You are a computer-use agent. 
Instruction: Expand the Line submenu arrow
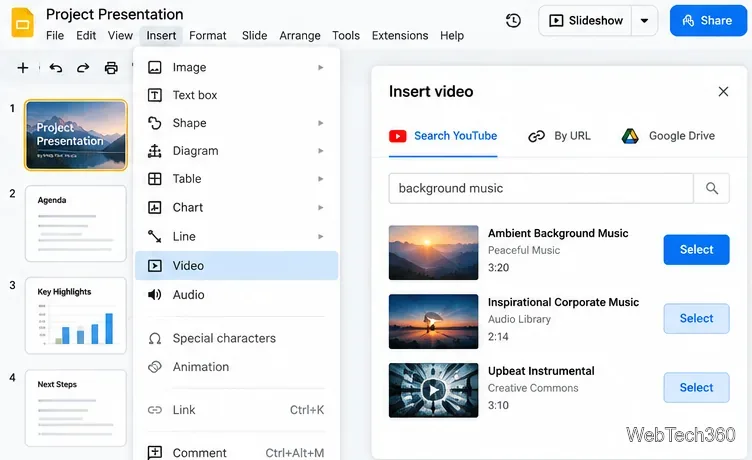point(320,236)
